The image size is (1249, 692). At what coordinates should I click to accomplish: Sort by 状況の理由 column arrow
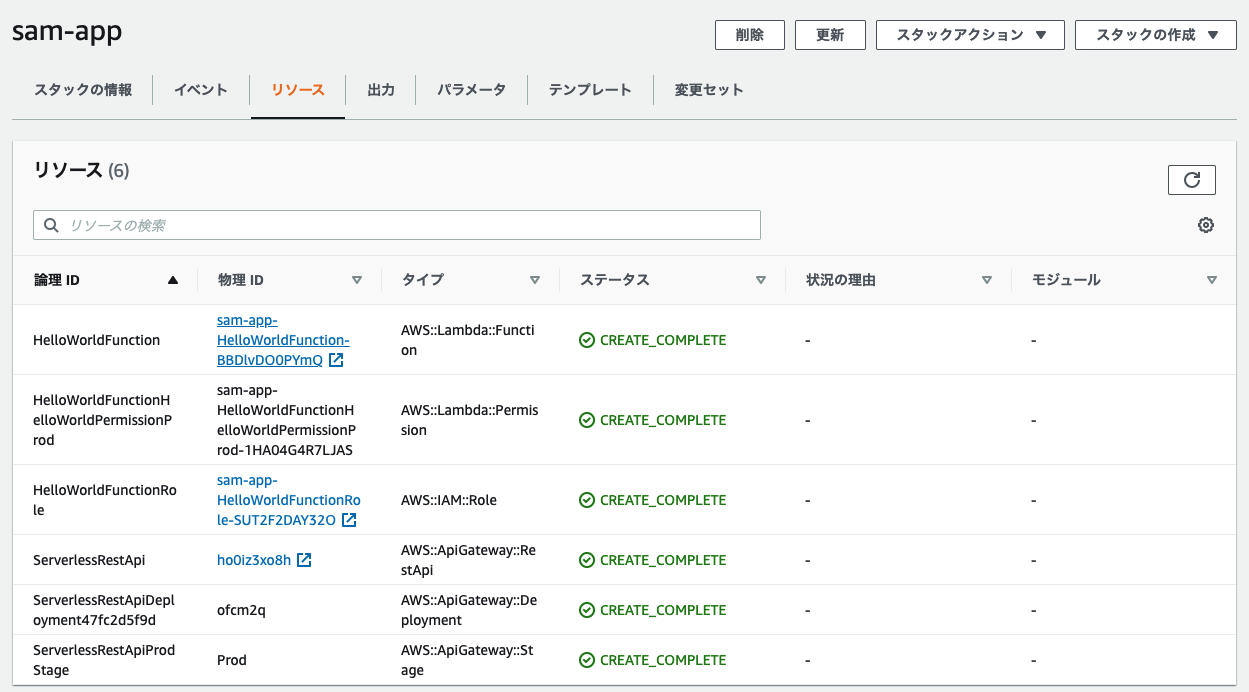pyautogui.click(x=987, y=280)
